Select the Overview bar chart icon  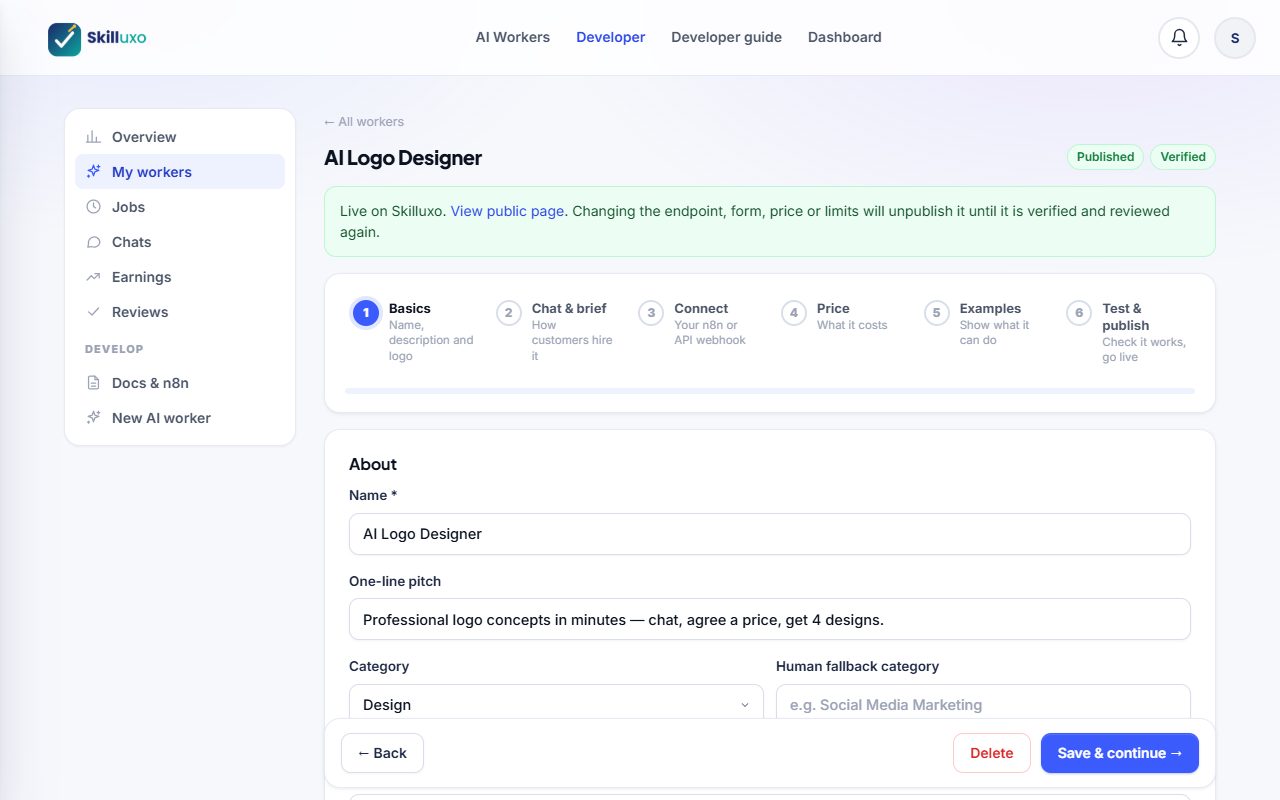[93, 137]
